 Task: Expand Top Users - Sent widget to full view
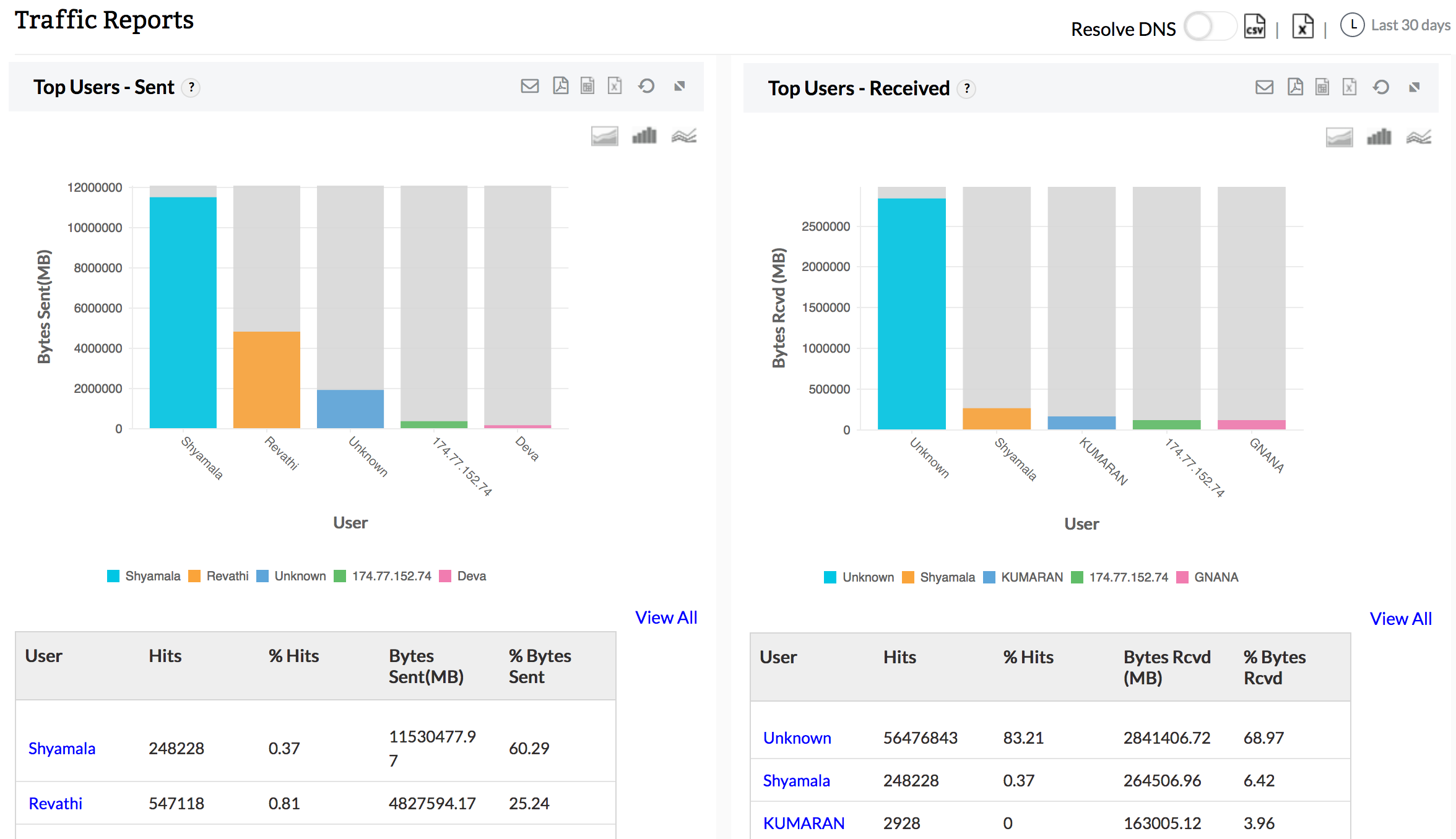tap(680, 86)
